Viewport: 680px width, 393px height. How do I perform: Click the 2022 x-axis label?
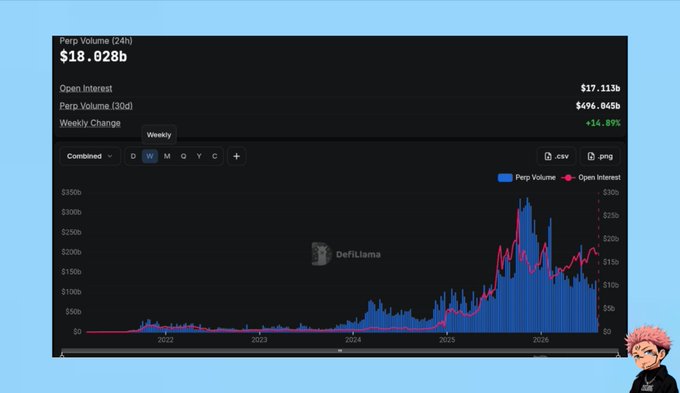[x=165, y=340]
